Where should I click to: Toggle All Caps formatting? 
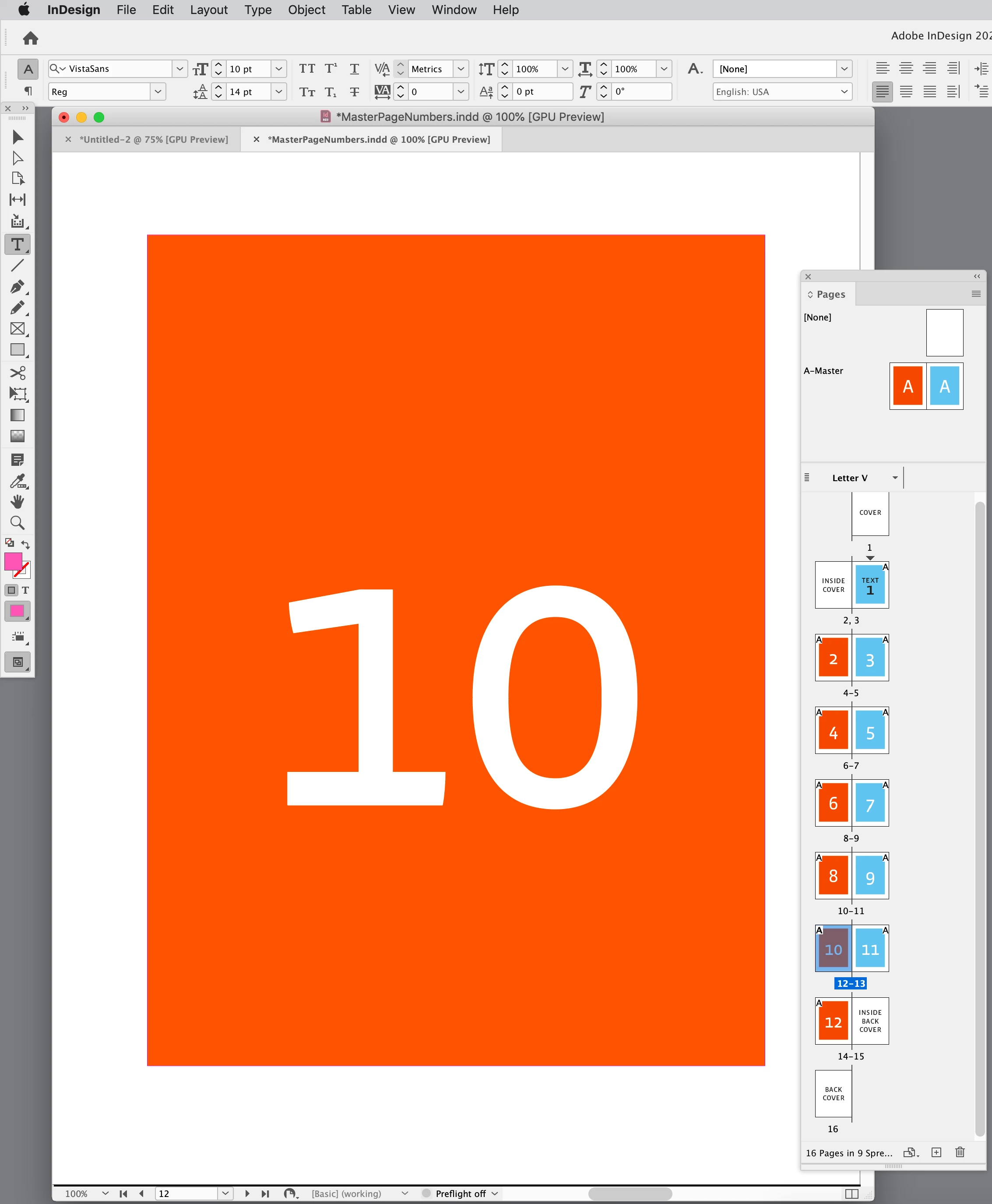point(307,69)
